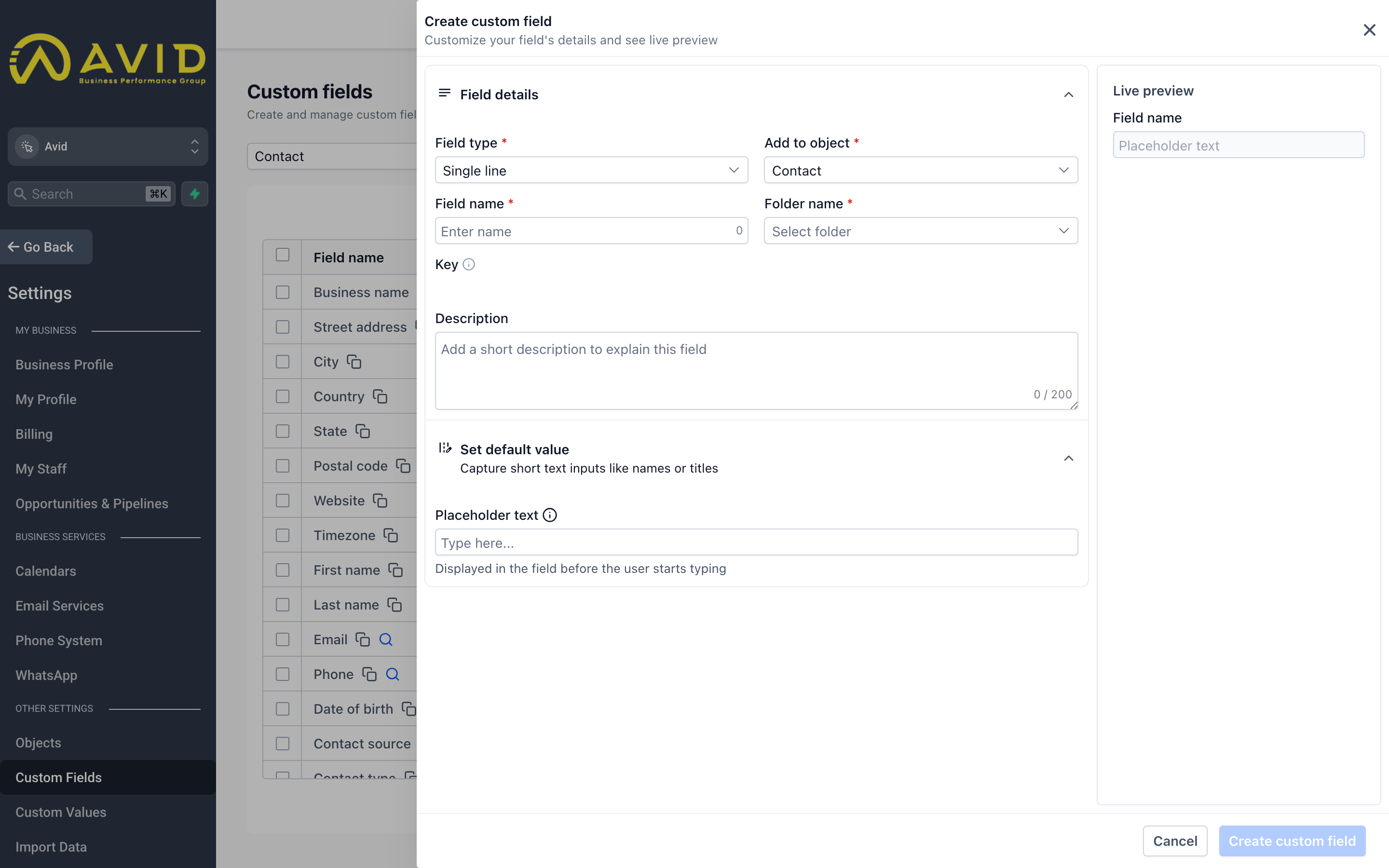The height and width of the screenshot is (868, 1389).
Task: Click the copy icon next to First name
Action: [x=395, y=570]
